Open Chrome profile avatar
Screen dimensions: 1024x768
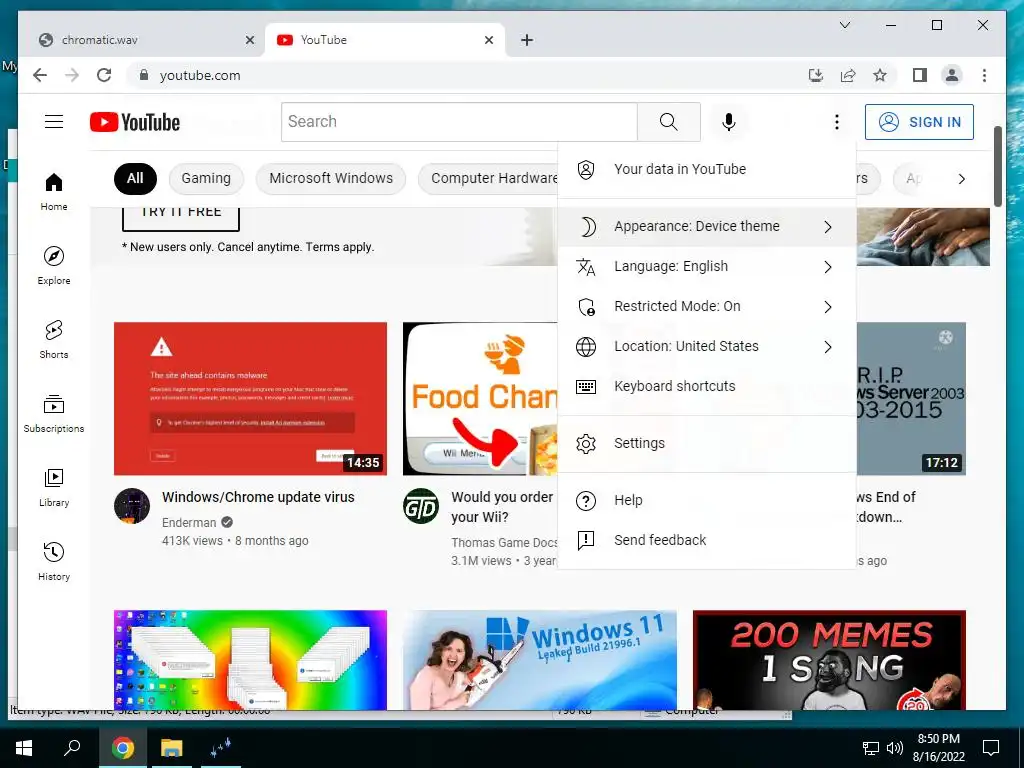pos(952,75)
